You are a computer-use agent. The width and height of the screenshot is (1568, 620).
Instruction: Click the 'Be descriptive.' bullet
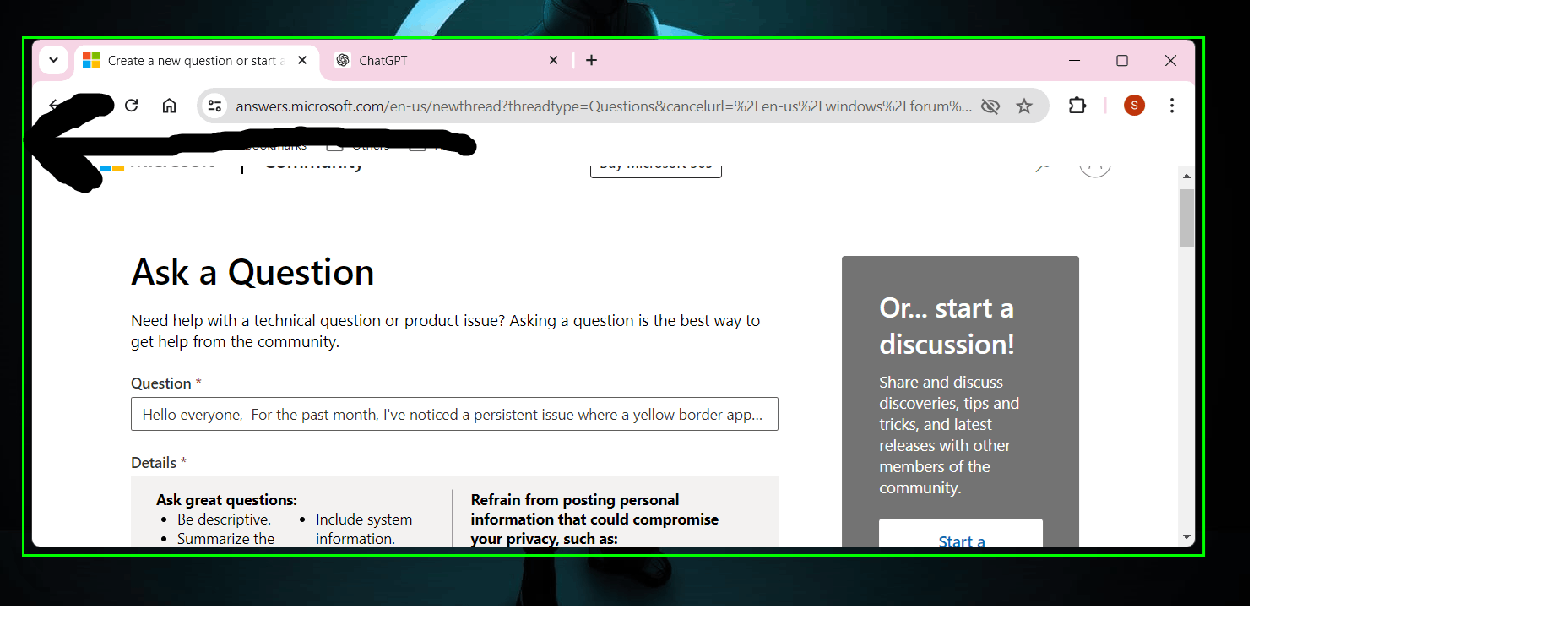[x=224, y=519]
